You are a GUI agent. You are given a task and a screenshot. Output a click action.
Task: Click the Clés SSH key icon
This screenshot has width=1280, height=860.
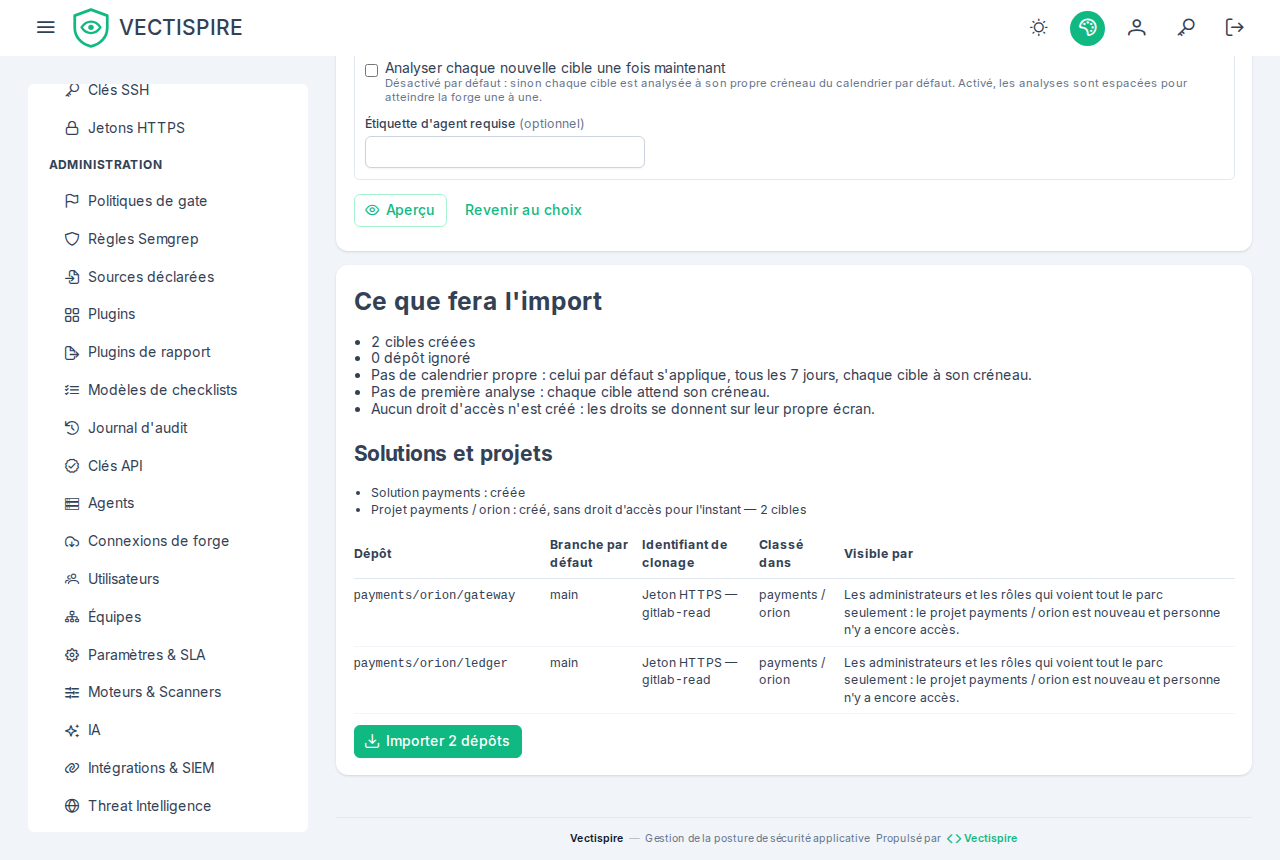click(72, 90)
